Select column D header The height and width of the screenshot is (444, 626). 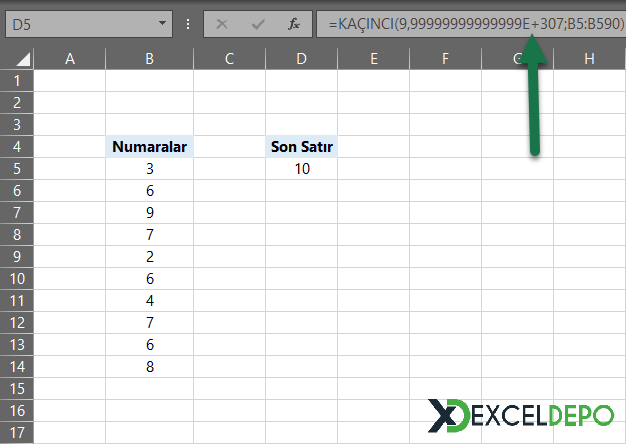point(301,59)
